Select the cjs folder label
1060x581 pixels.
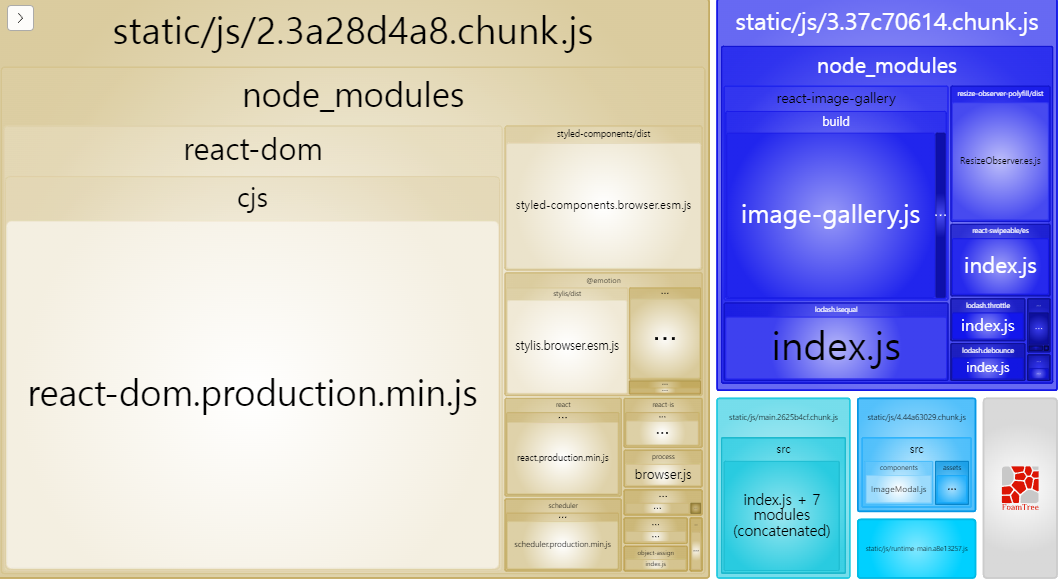click(x=252, y=198)
